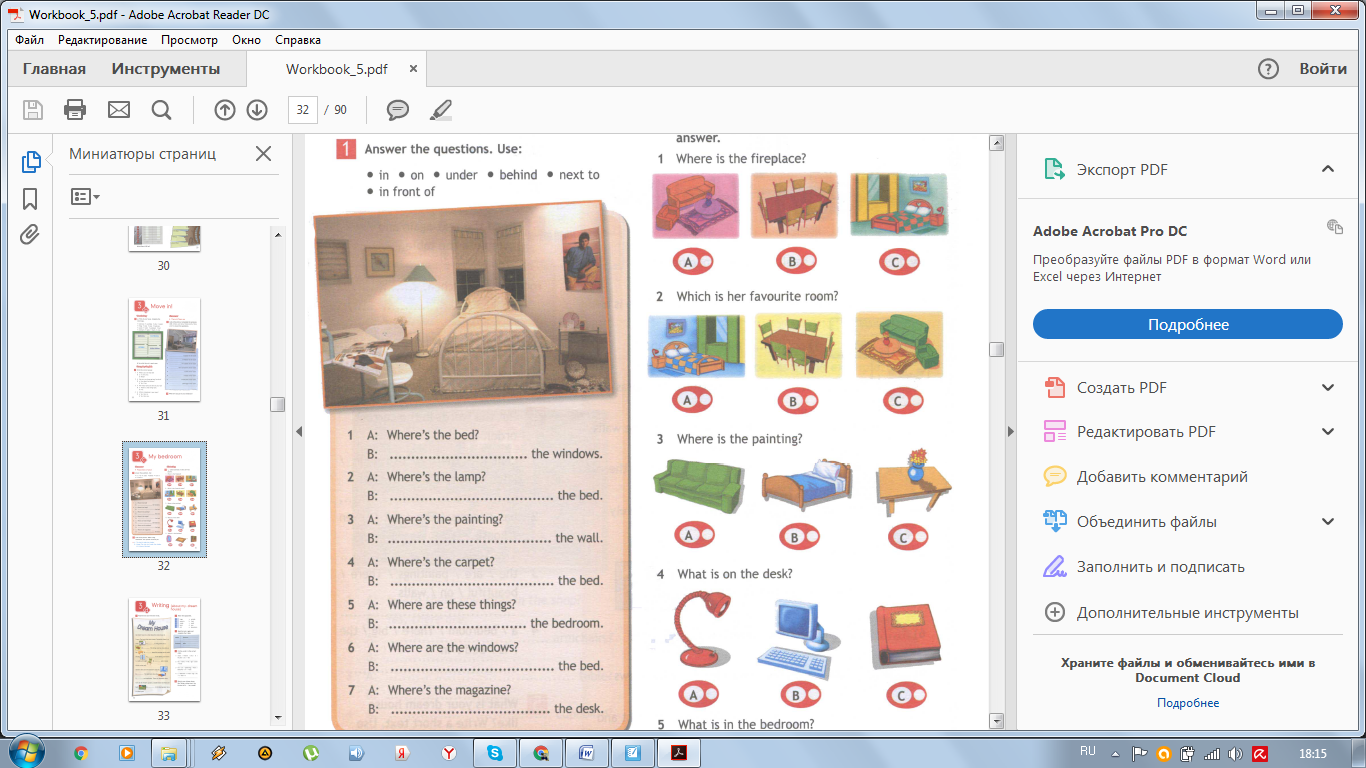This screenshot has height=768, width=1366.
Task: Close the Миниатюры страниц panel
Action: tap(263, 154)
